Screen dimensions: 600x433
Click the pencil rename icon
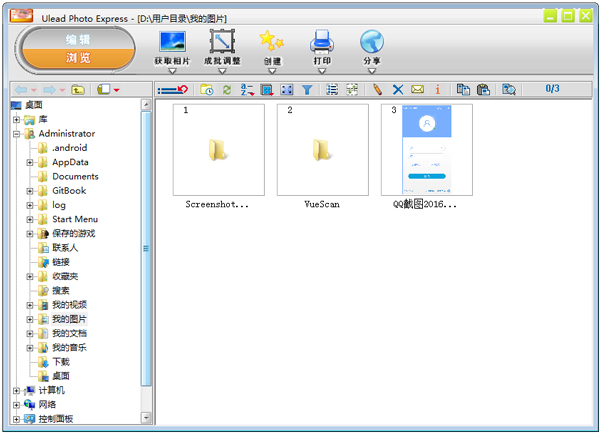(x=377, y=90)
